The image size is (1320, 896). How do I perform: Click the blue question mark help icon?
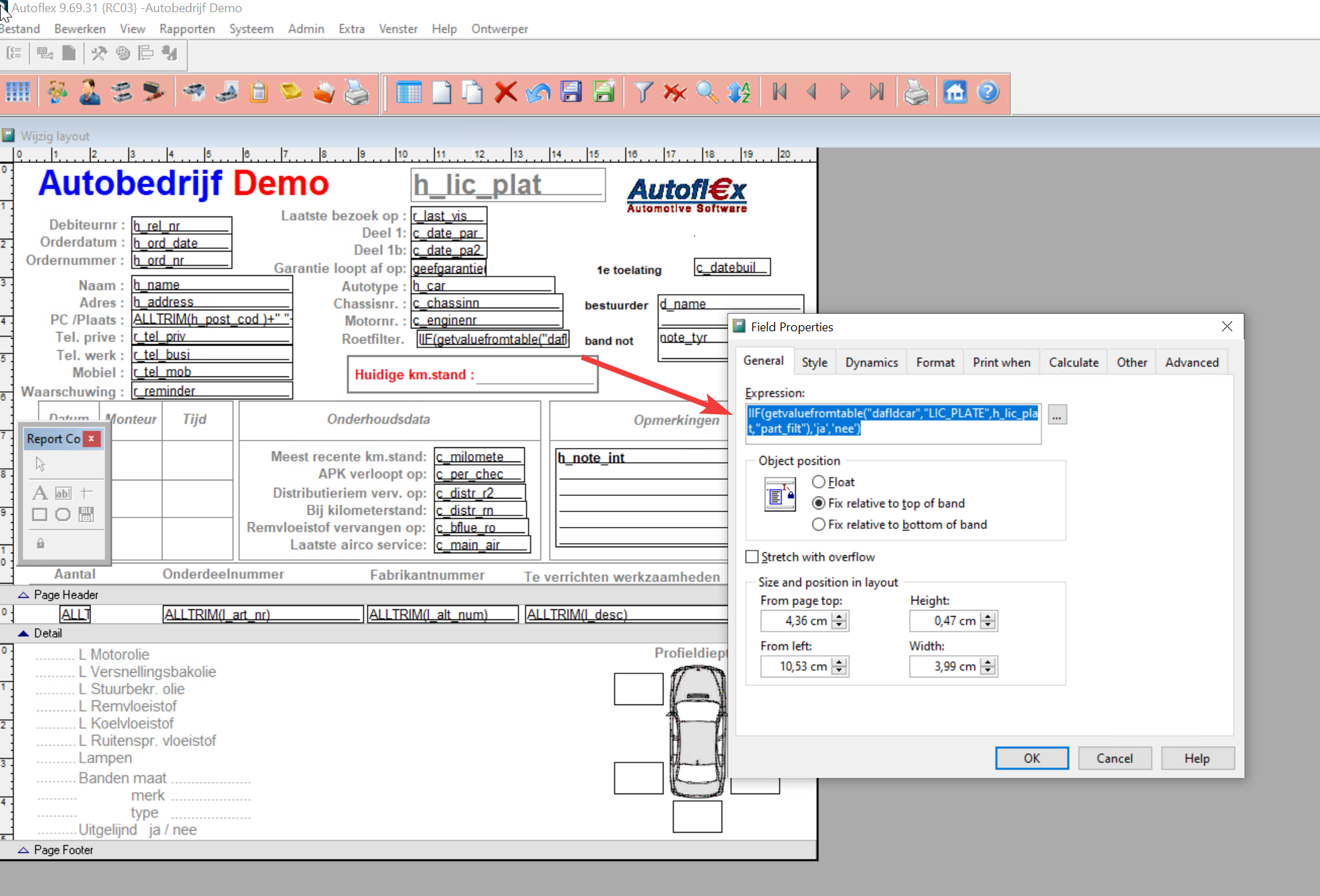(x=987, y=92)
